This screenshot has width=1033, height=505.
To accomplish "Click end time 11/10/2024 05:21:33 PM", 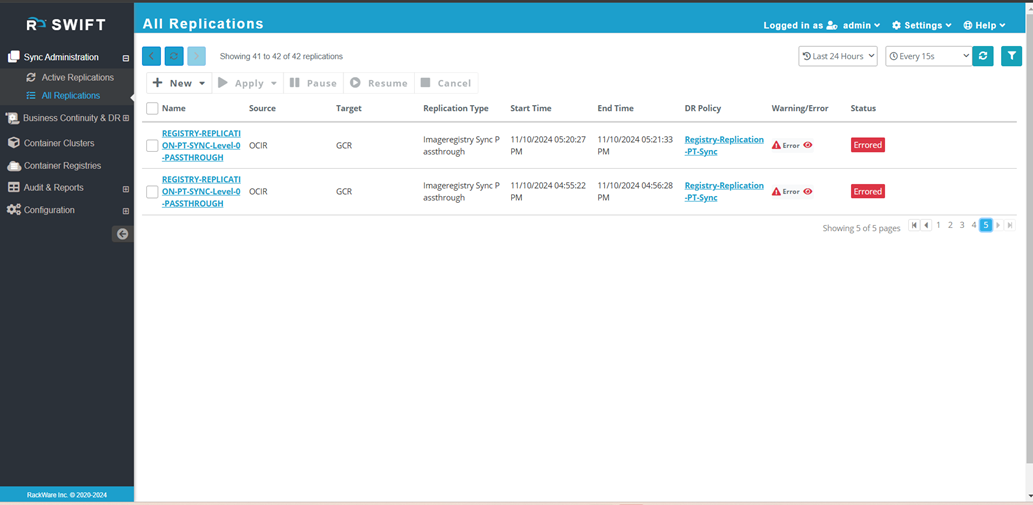I will point(635,146).
